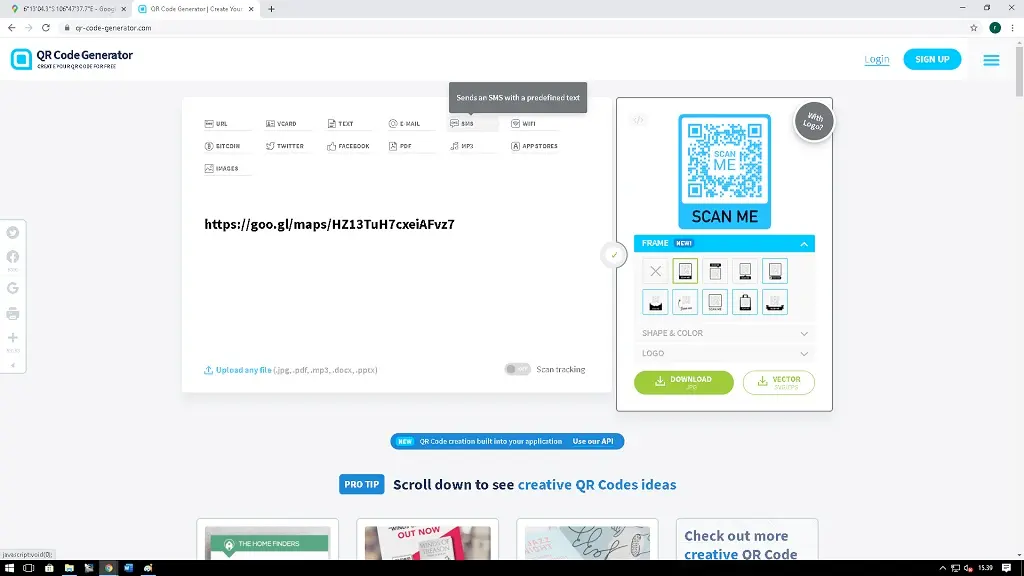Click the Upload any file link
The width and height of the screenshot is (1024, 576).
tap(243, 370)
